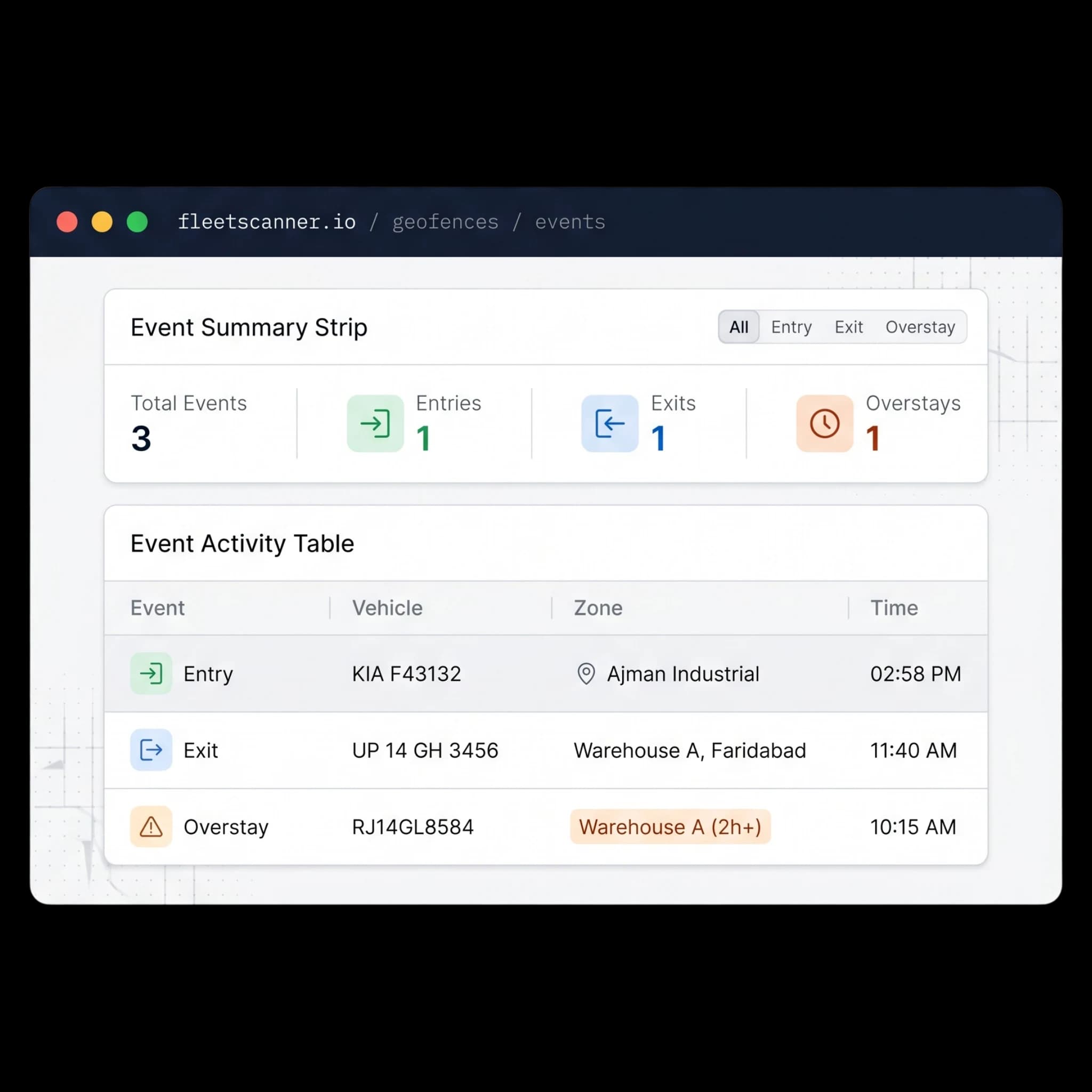Viewport: 1092px width, 1092px height.
Task: Sort by the Event column header
Action: click(158, 608)
